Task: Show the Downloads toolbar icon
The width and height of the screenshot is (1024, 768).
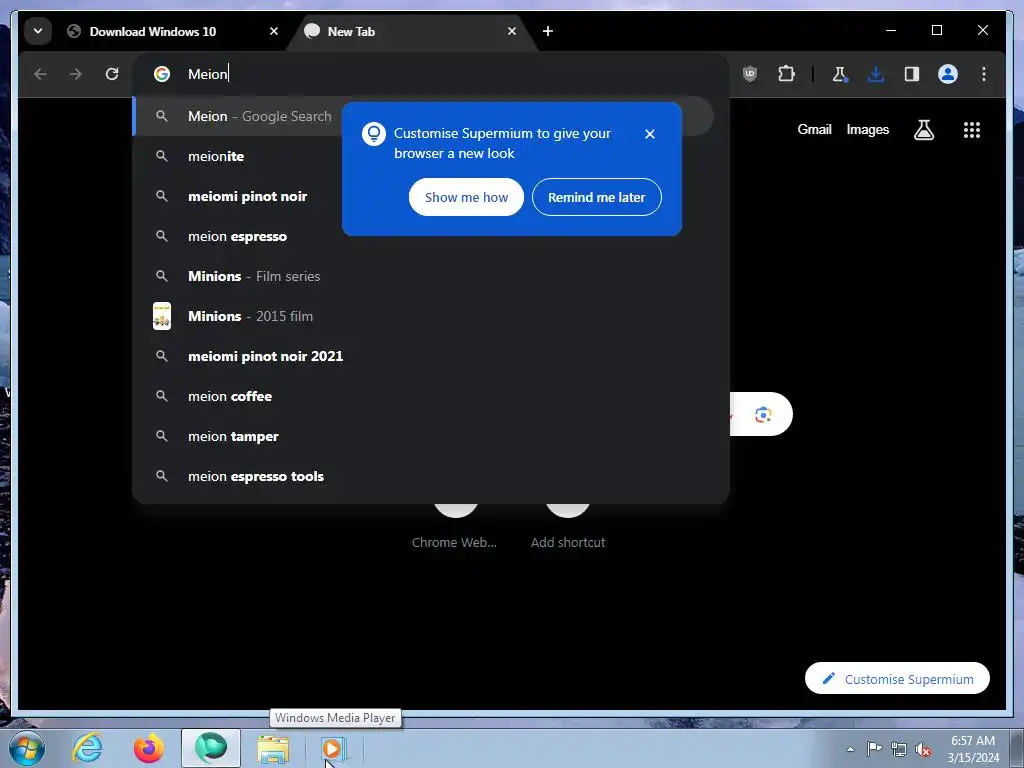Action: (x=876, y=74)
